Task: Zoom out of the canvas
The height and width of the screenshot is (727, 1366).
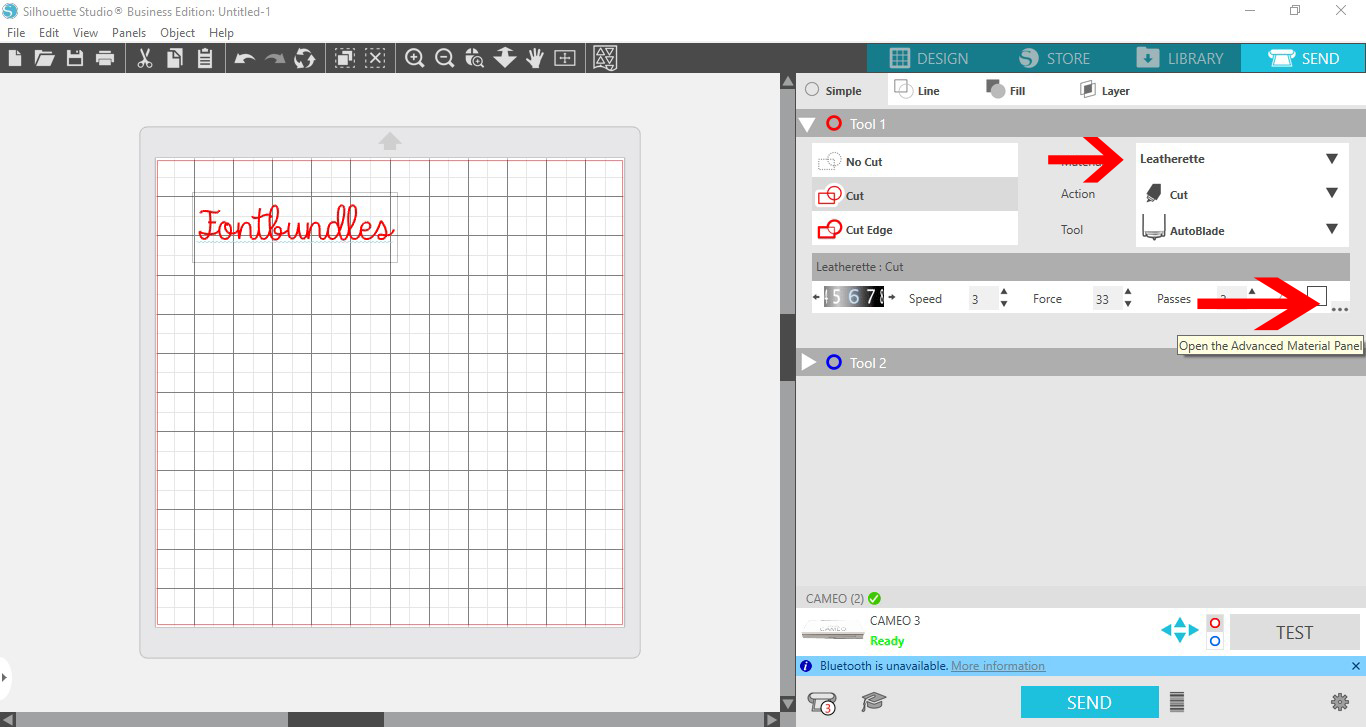Action: [445, 58]
